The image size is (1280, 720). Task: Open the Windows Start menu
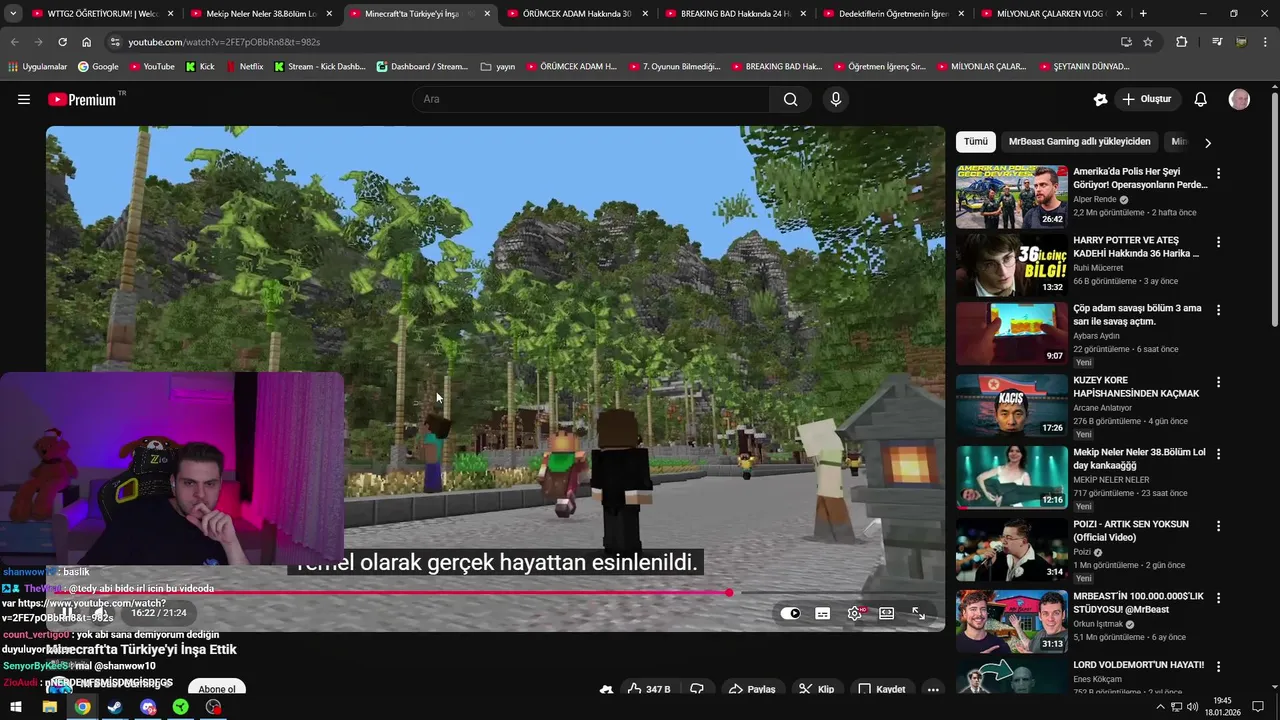(x=16, y=707)
